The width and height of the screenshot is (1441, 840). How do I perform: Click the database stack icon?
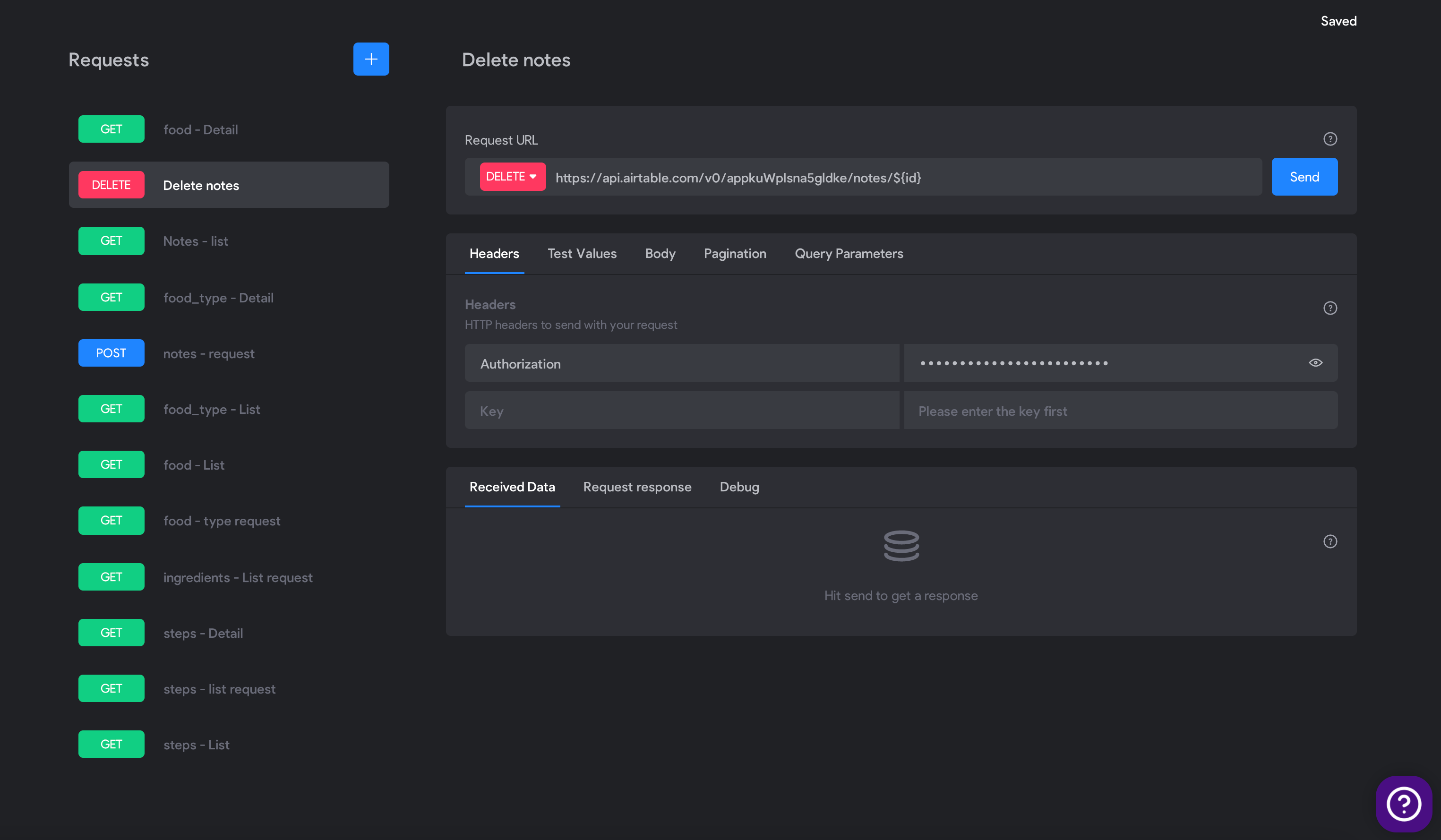pos(901,546)
